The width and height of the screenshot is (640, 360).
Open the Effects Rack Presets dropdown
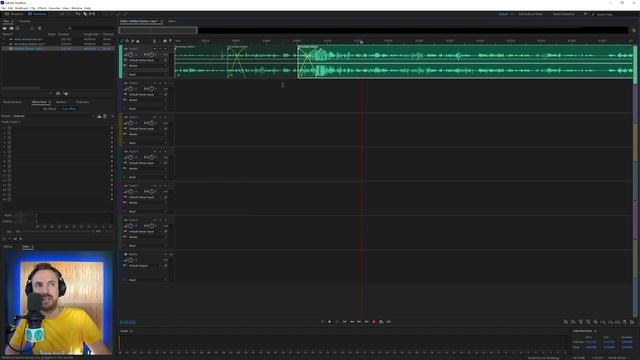[x=53, y=116]
